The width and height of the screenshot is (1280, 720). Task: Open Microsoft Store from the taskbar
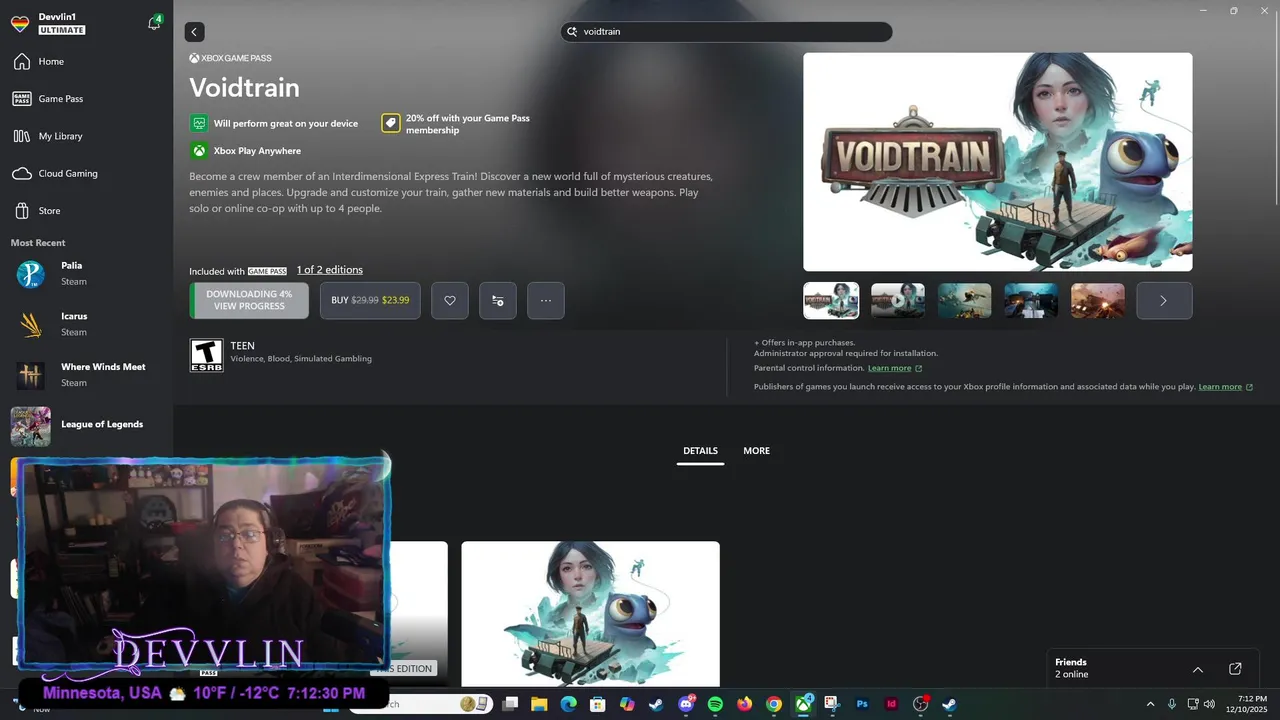click(x=598, y=704)
